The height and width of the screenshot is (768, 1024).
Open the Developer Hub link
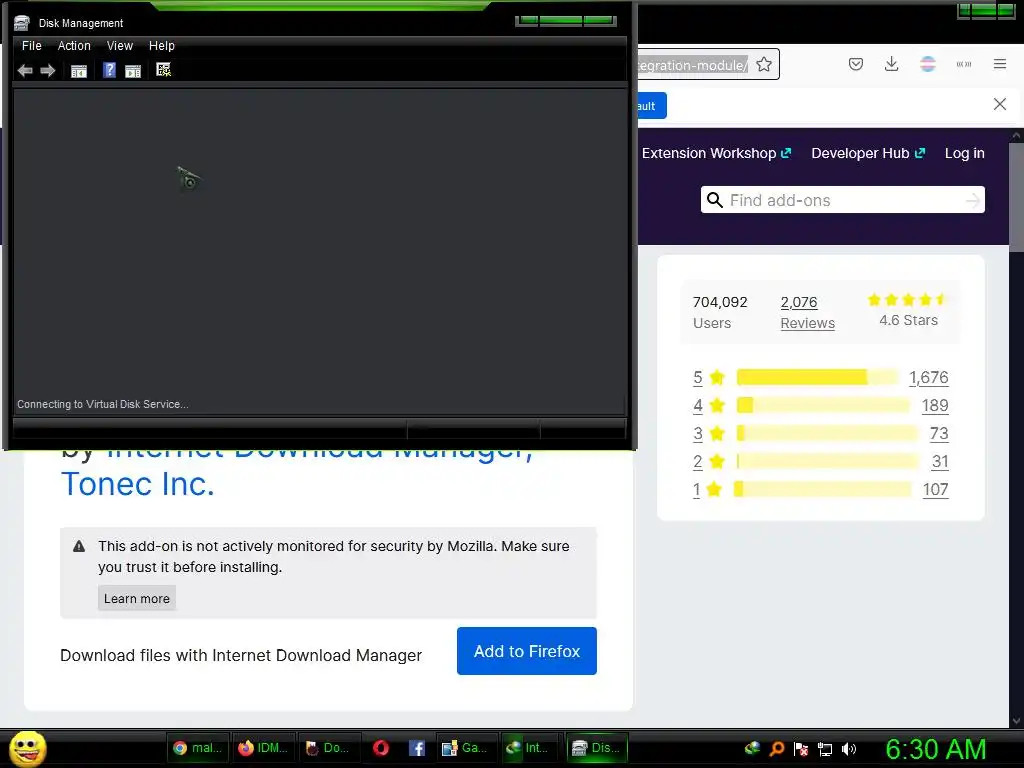[868, 153]
